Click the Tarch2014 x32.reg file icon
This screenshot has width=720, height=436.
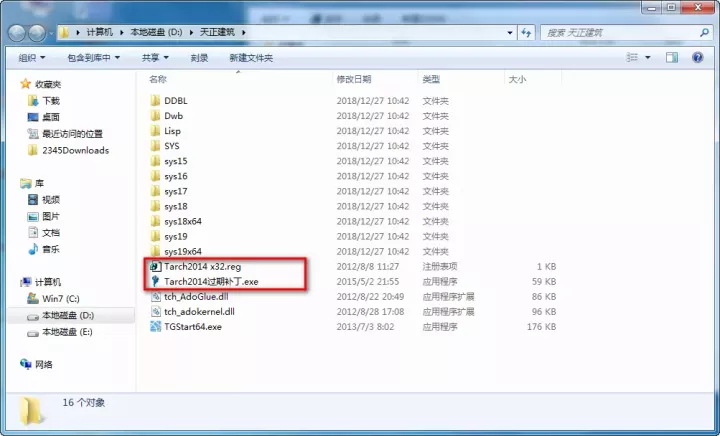click(x=155, y=267)
